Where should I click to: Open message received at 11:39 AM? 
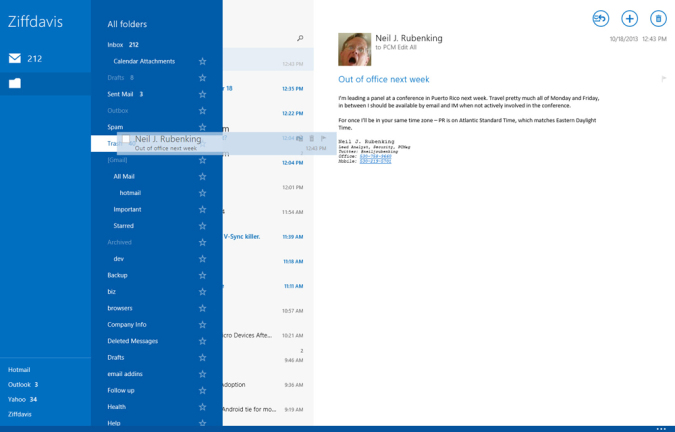(x=268, y=237)
